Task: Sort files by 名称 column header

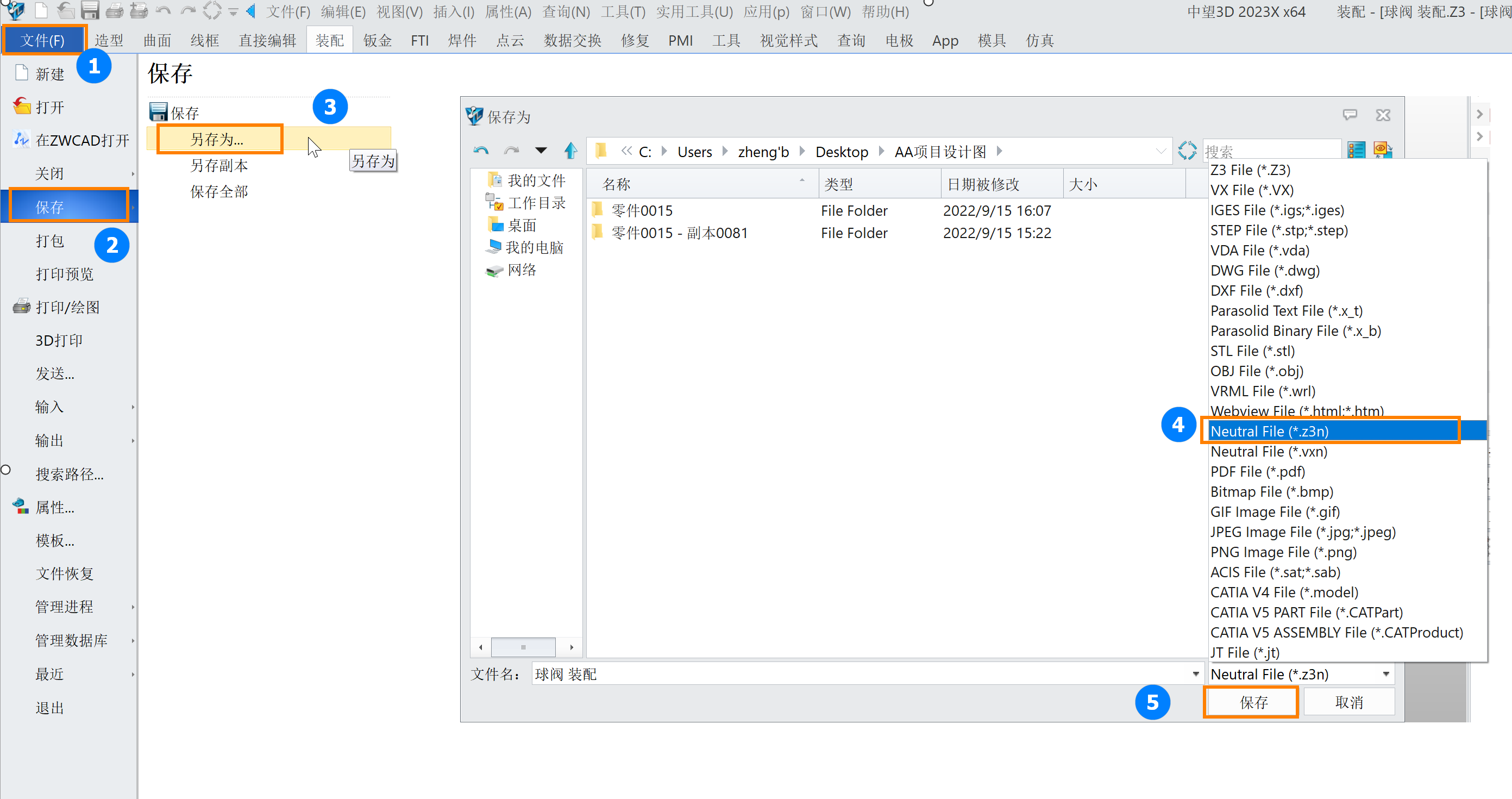Action: tap(702, 184)
